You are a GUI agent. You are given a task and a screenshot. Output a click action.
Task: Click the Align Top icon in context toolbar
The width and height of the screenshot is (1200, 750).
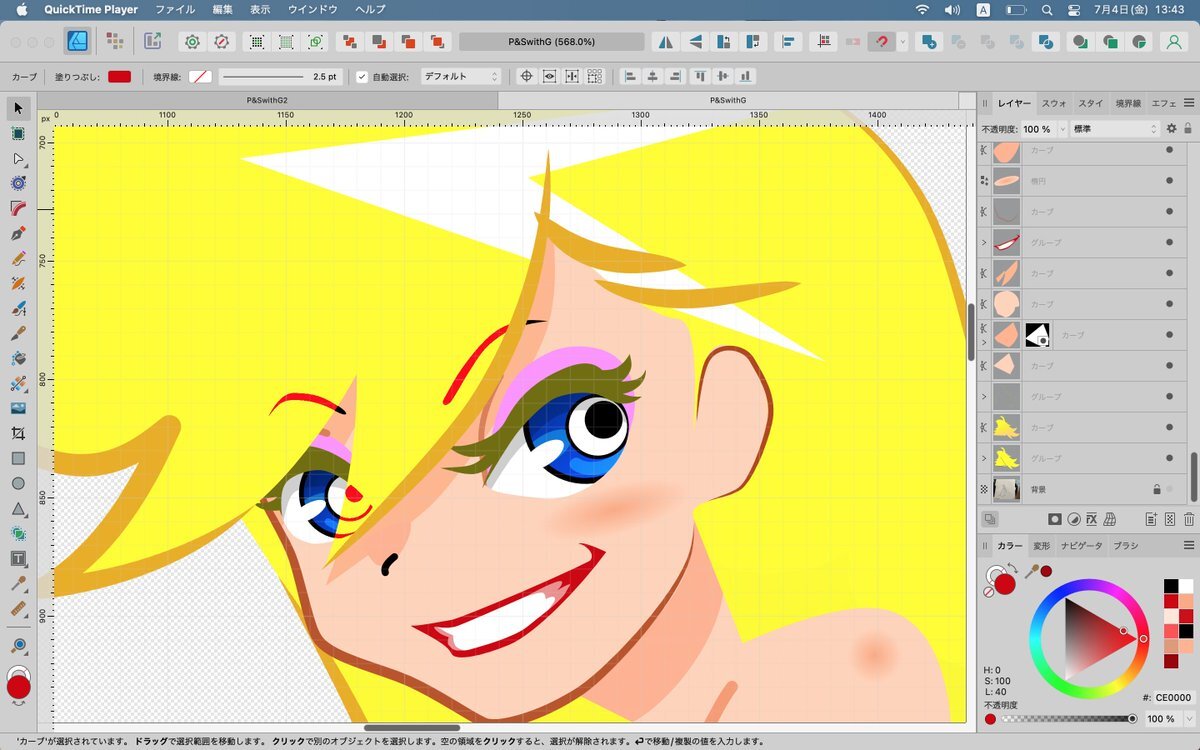tap(700, 76)
